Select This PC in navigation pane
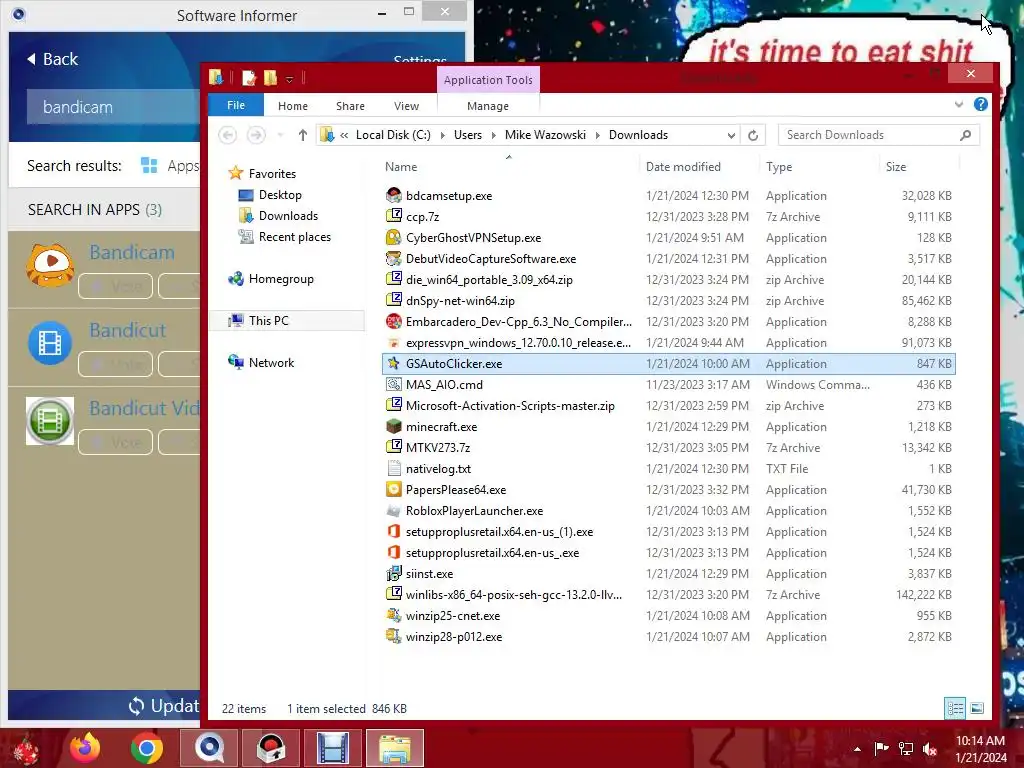Viewport: 1024px width, 768px height. [x=268, y=321]
